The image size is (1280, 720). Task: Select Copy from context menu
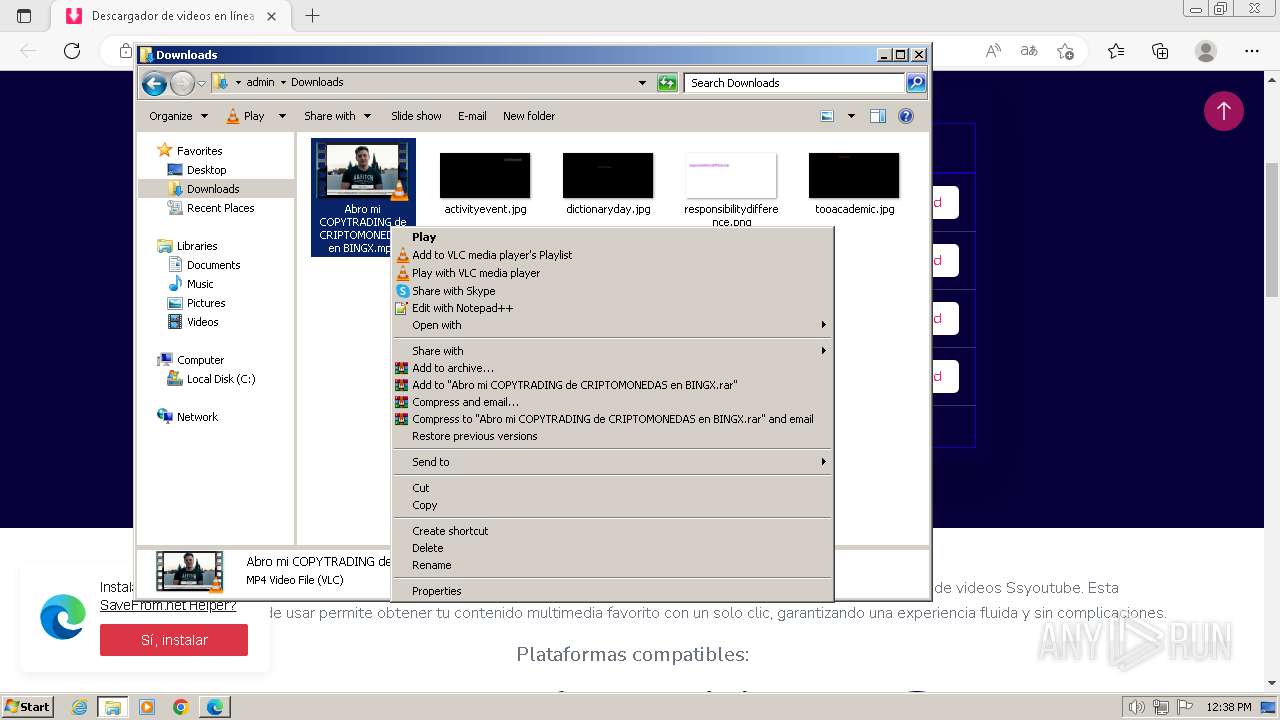[612, 505]
